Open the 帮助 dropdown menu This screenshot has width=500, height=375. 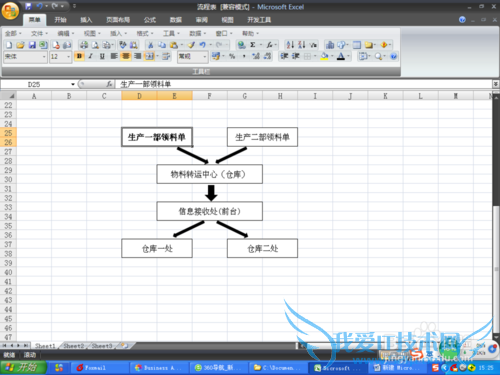point(250,33)
